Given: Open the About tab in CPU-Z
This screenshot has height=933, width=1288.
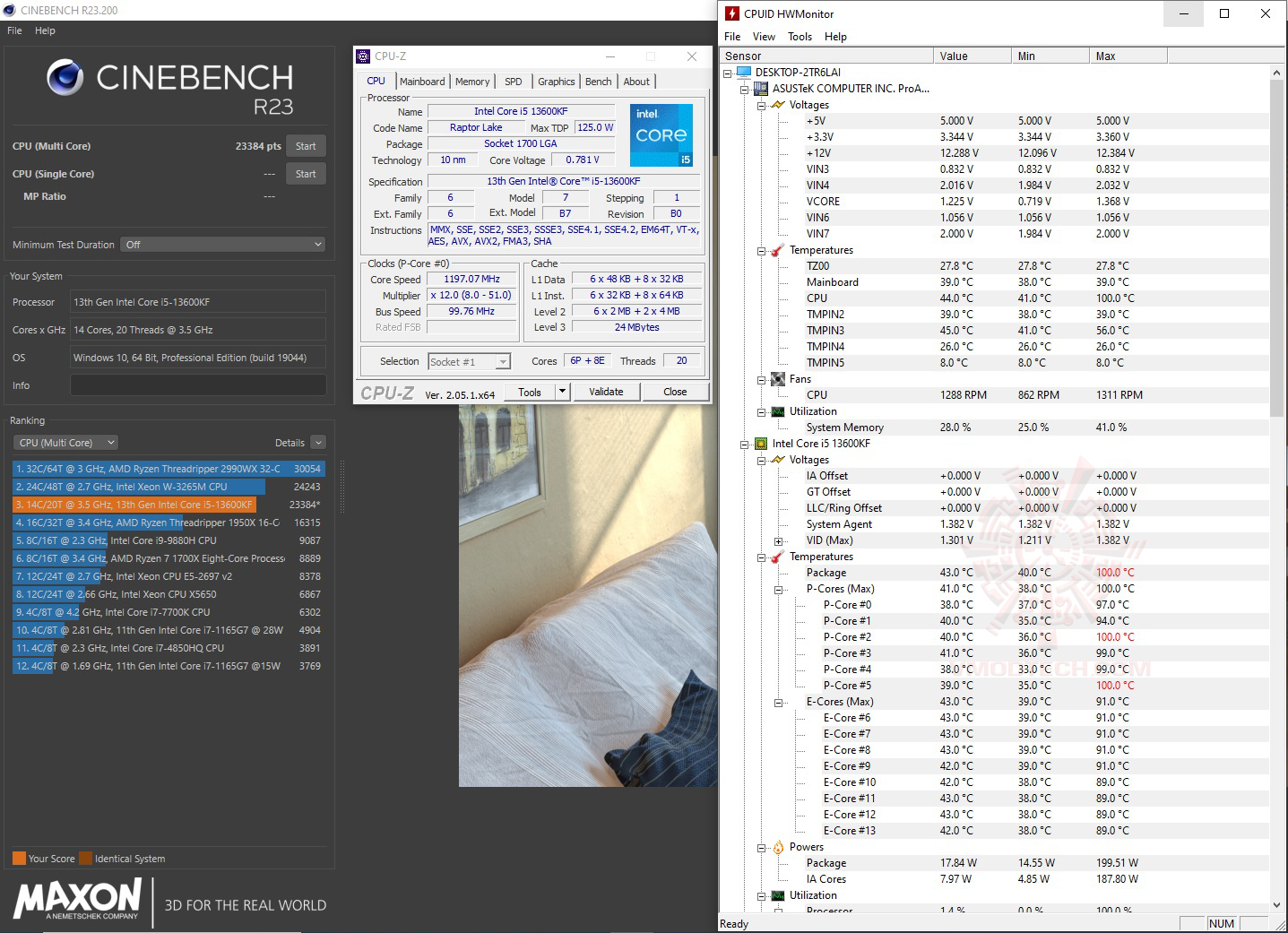Looking at the screenshot, I should point(636,82).
